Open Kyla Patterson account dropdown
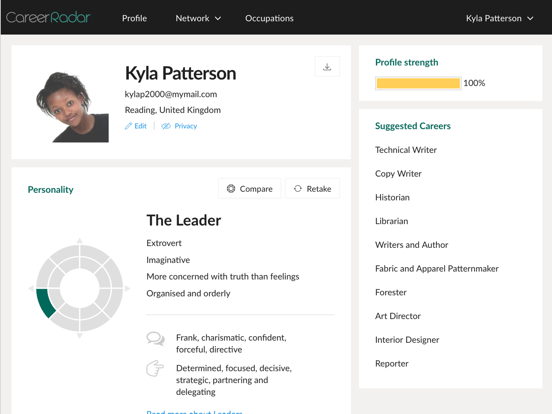The width and height of the screenshot is (552, 414). coord(500,18)
